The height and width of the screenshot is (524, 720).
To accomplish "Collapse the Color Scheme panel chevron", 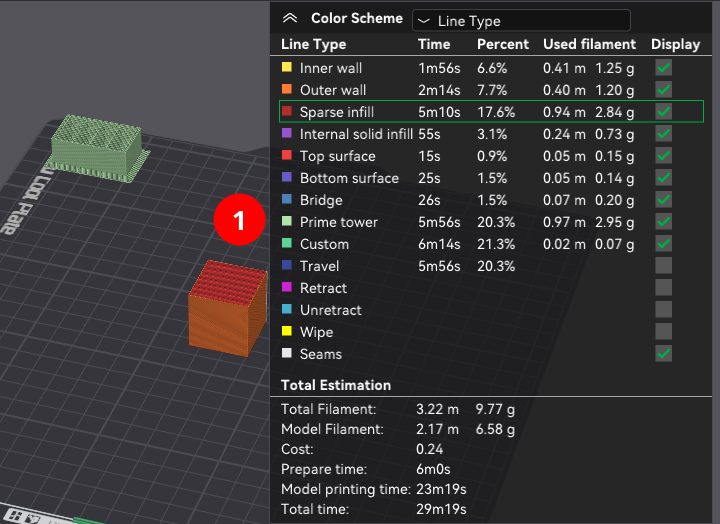I will tap(290, 18).
